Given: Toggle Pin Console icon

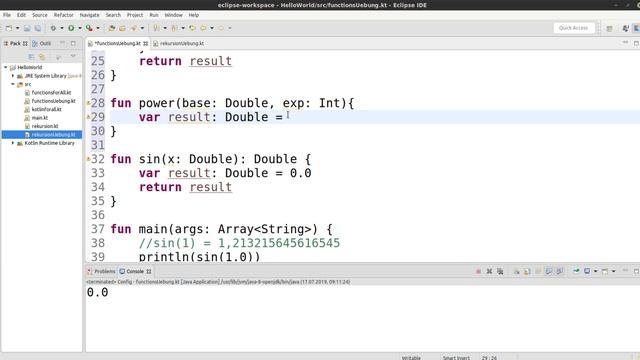Looking at the screenshot, I should (x=576, y=271).
